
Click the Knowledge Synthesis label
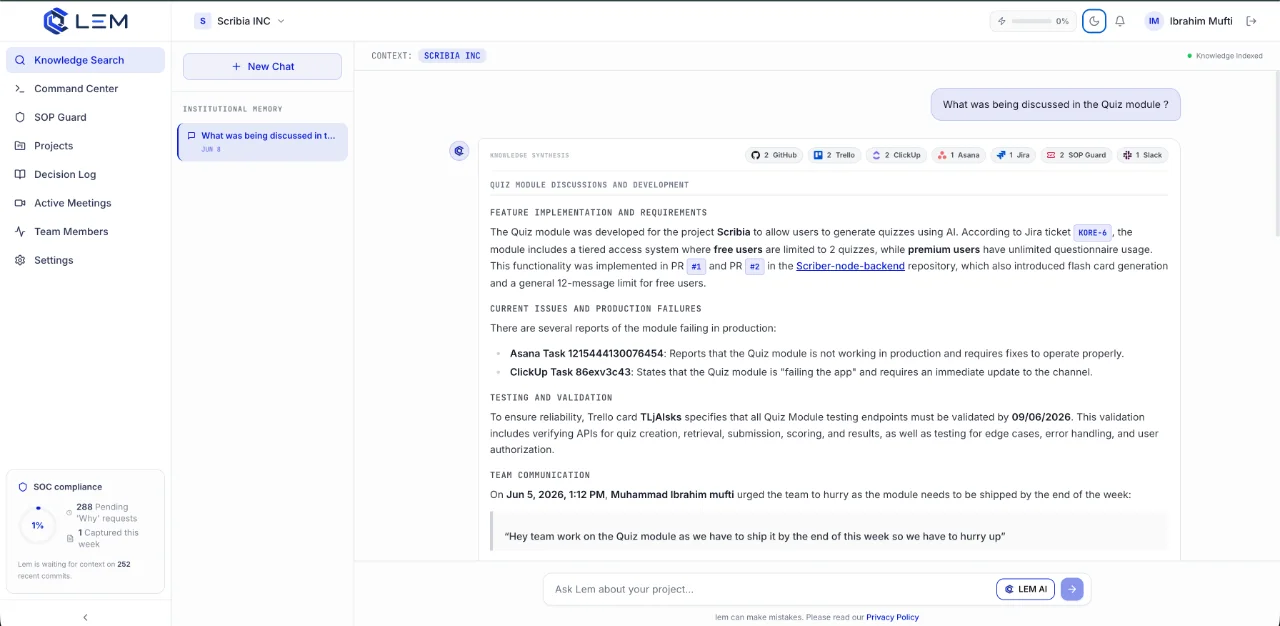click(529, 155)
